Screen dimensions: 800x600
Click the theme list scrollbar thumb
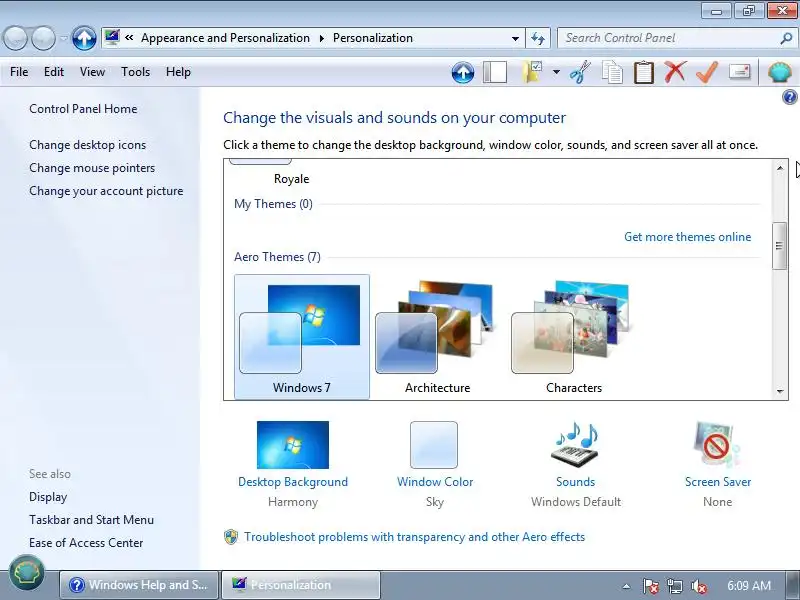[779, 246]
